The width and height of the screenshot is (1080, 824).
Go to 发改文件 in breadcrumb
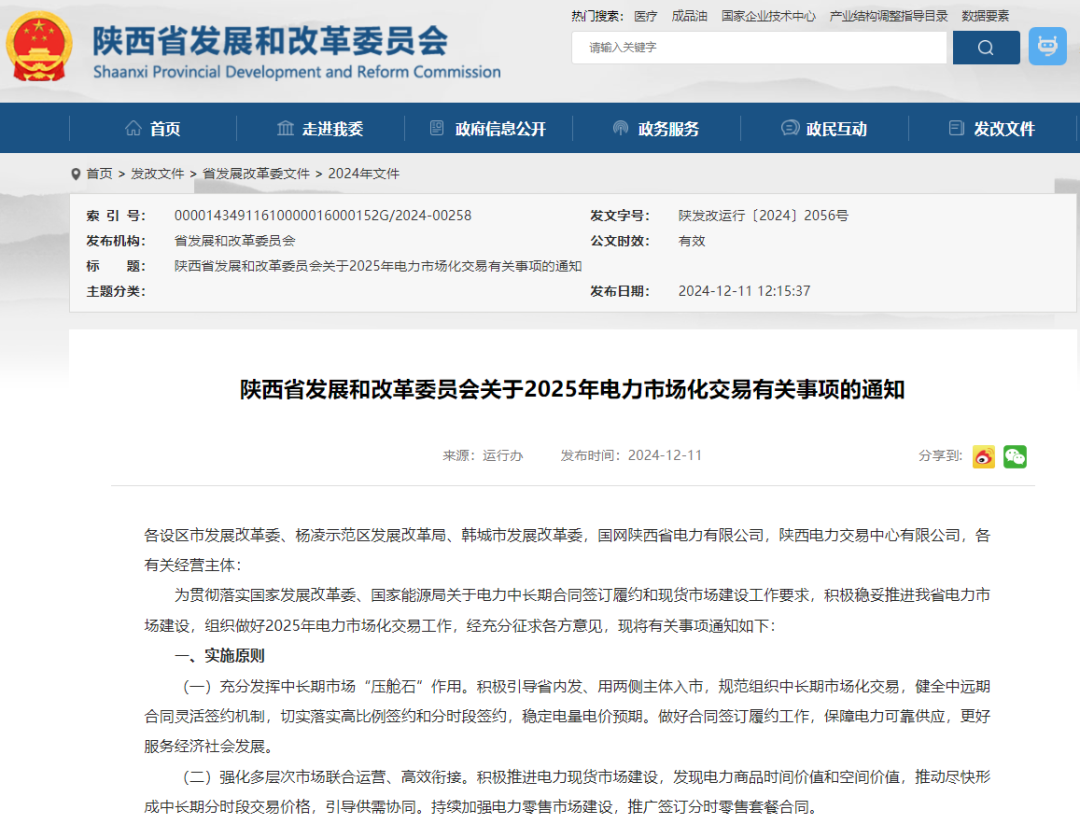tap(157, 174)
